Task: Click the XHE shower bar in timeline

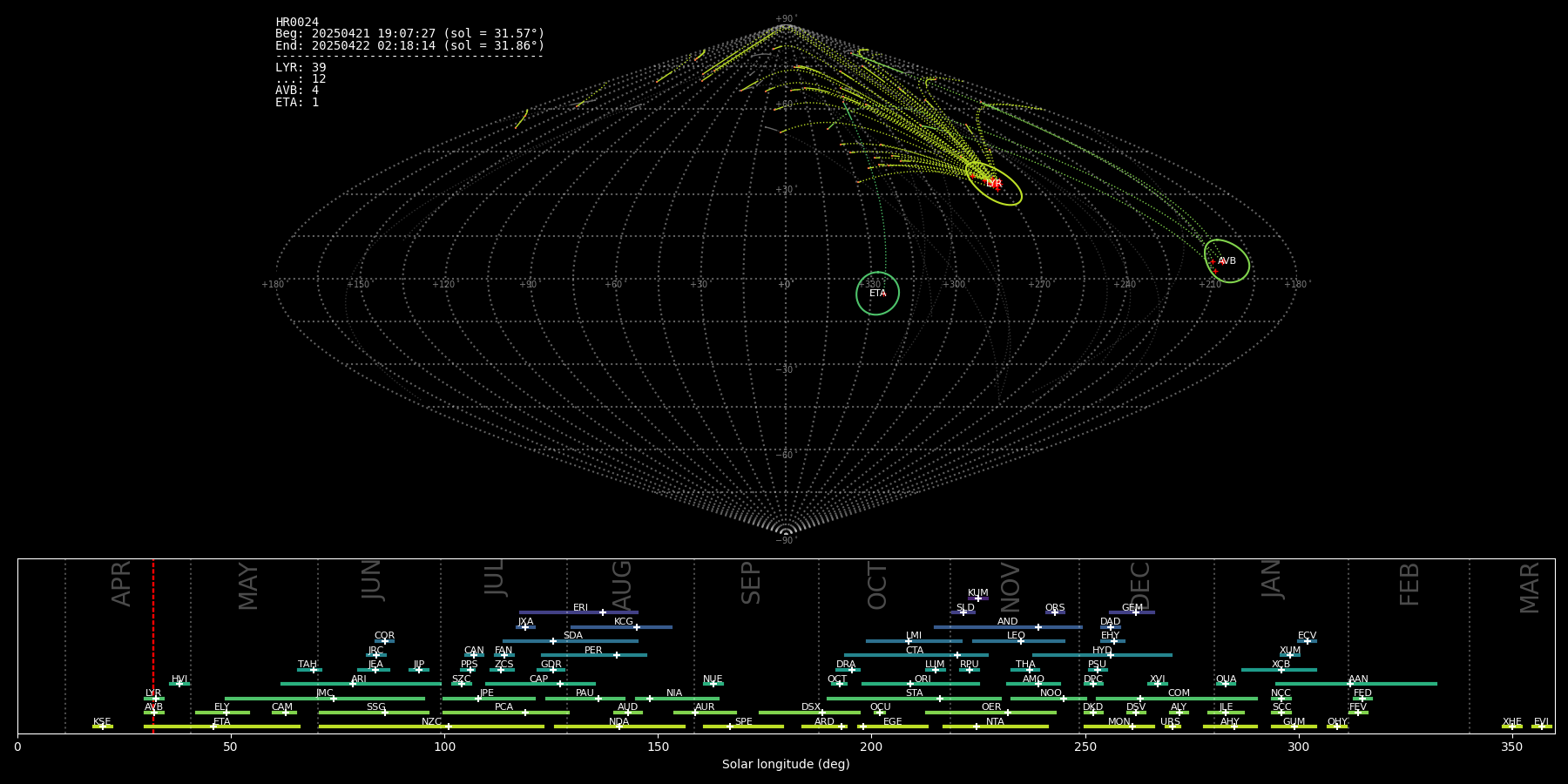Action: 1512,727
